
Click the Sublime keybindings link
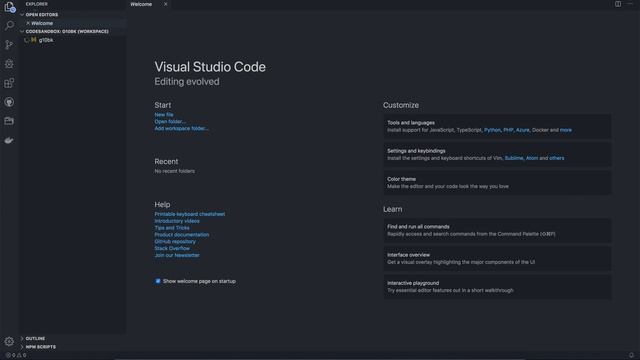click(x=514, y=158)
